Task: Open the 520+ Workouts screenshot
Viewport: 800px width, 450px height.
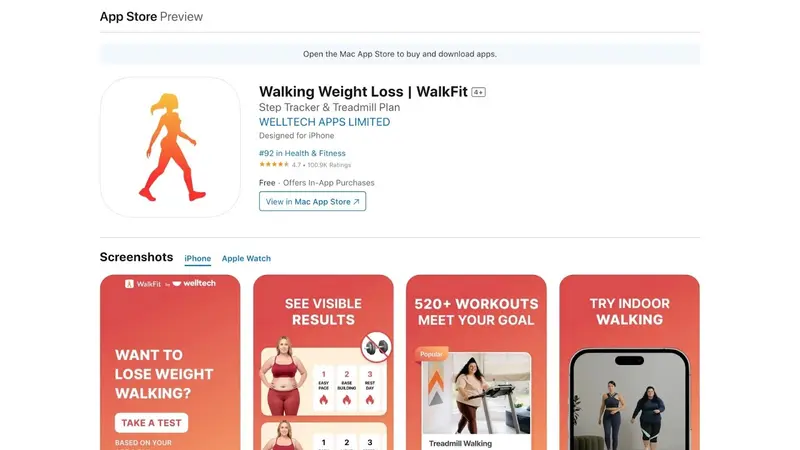Action: point(476,362)
